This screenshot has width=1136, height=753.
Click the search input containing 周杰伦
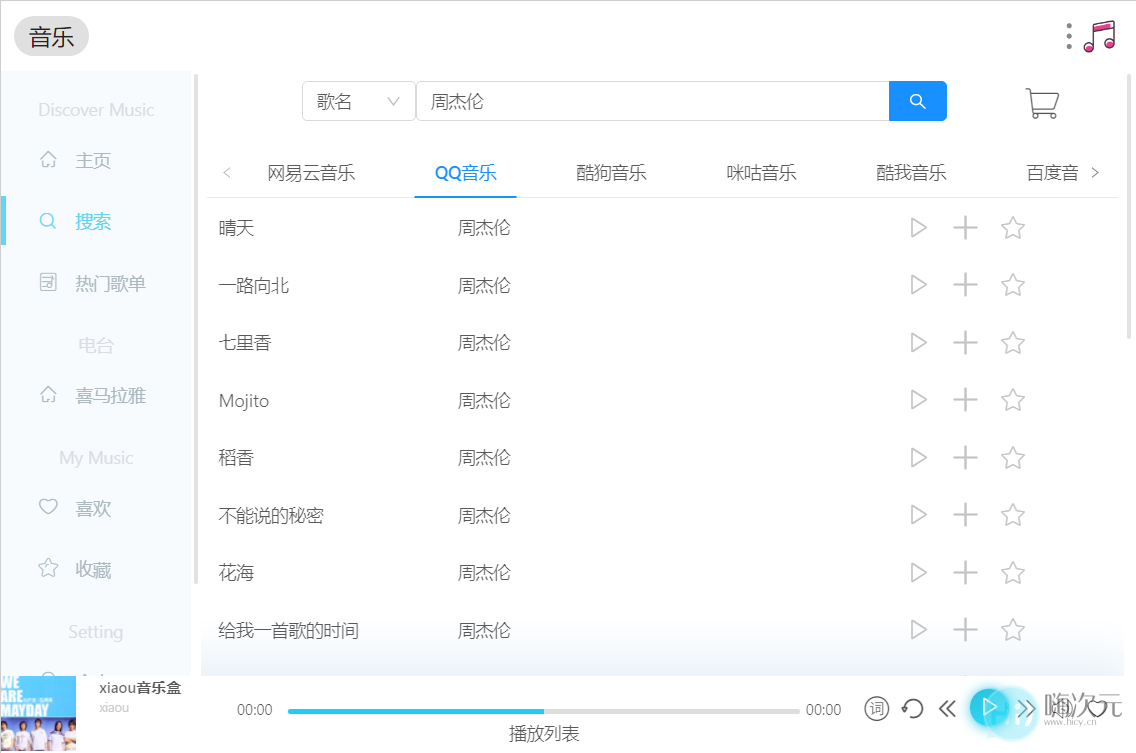click(650, 100)
